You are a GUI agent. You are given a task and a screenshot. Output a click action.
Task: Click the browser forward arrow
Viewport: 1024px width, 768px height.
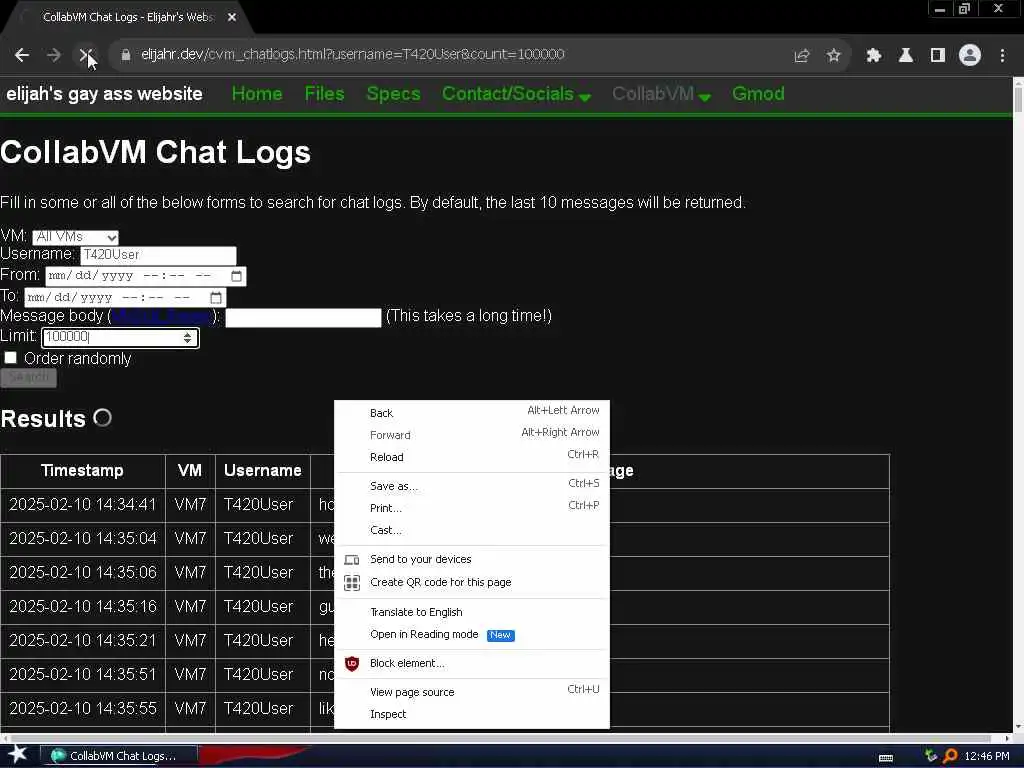pyautogui.click(x=54, y=55)
